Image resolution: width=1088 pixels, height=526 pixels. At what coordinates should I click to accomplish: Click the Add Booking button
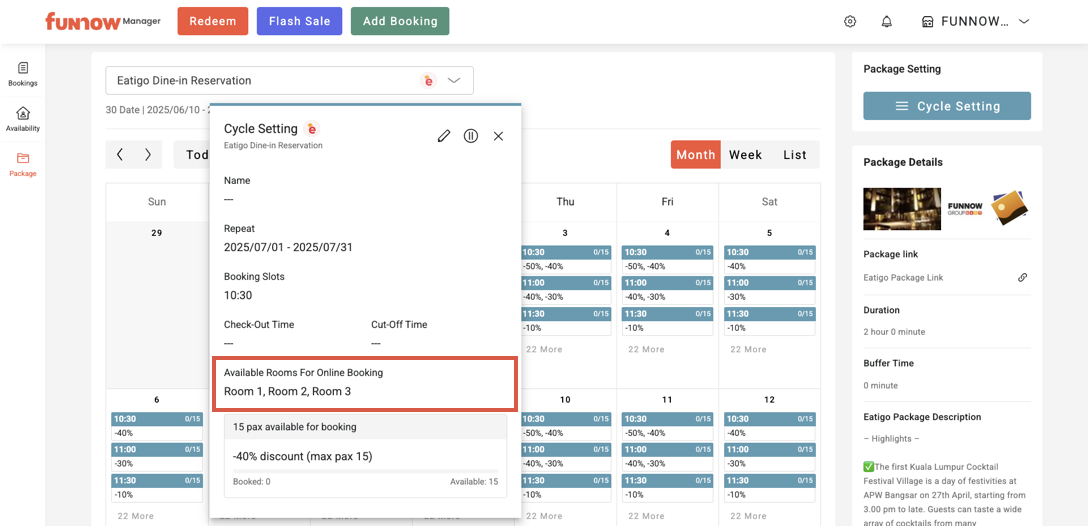(x=400, y=22)
